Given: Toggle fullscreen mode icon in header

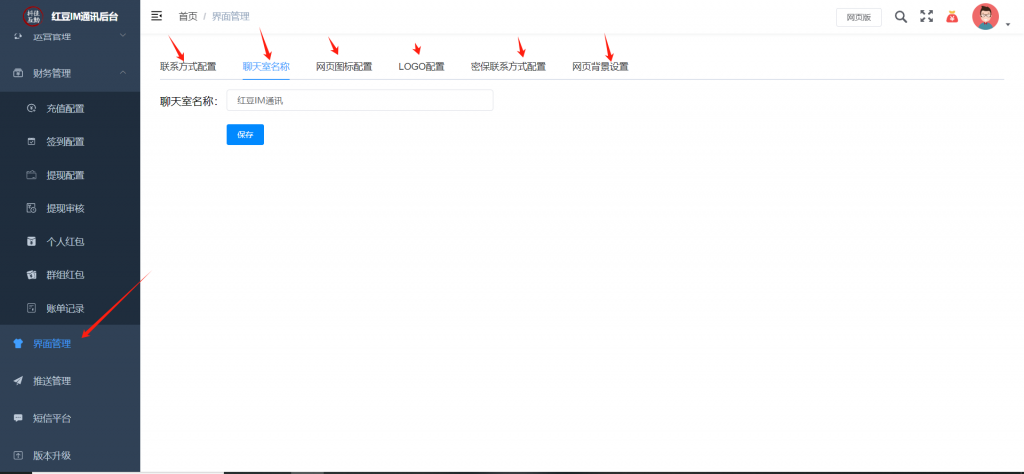Looking at the screenshot, I should pos(926,16).
